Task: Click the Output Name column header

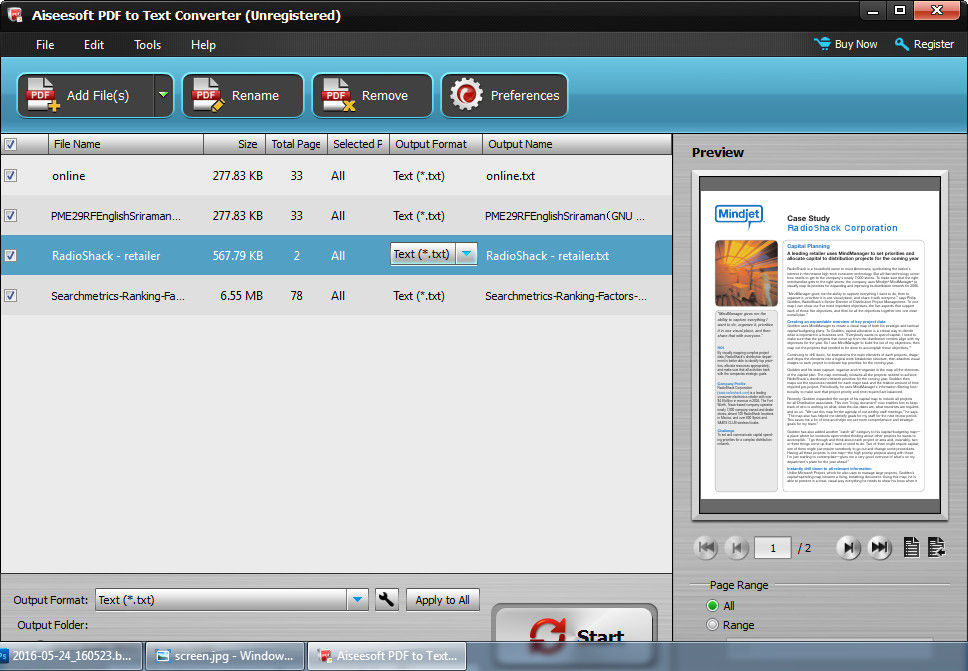Action: pyautogui.click(x=577, y=144)
